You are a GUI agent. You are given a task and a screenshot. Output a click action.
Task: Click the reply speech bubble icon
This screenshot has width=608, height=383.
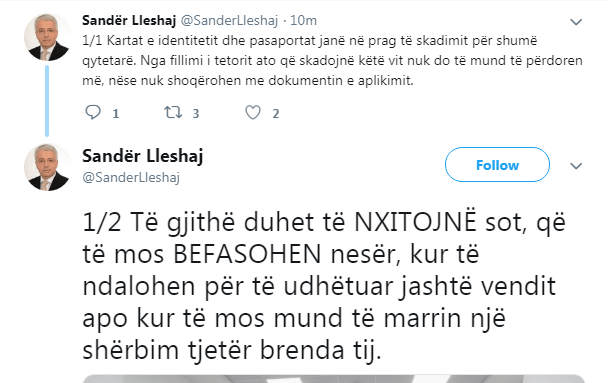point(93,113)
